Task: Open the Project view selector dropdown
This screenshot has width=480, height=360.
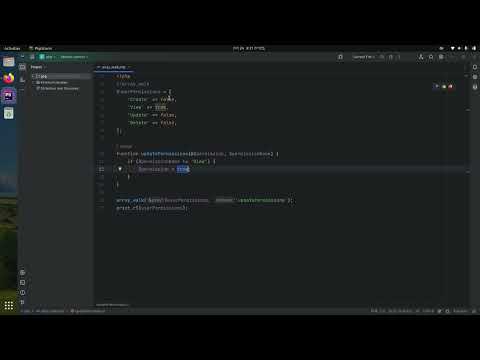Action: 38,67
